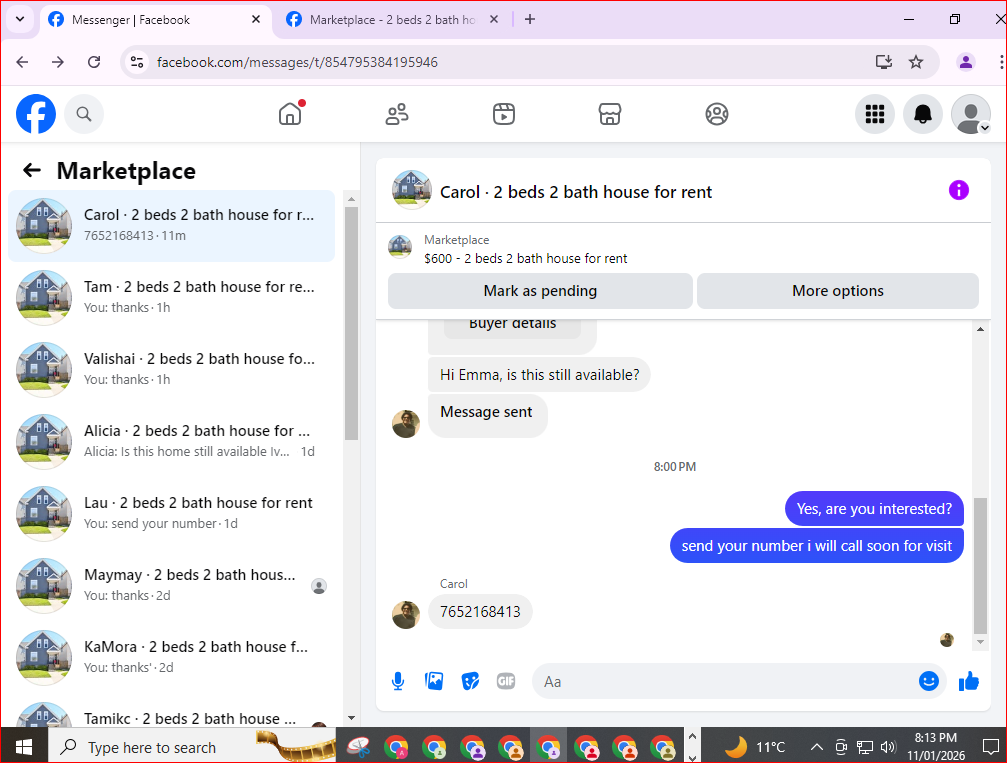Click chat scrollbar up arrow
The height and width of the screenshot is (763, 1007).
(980, 329)
